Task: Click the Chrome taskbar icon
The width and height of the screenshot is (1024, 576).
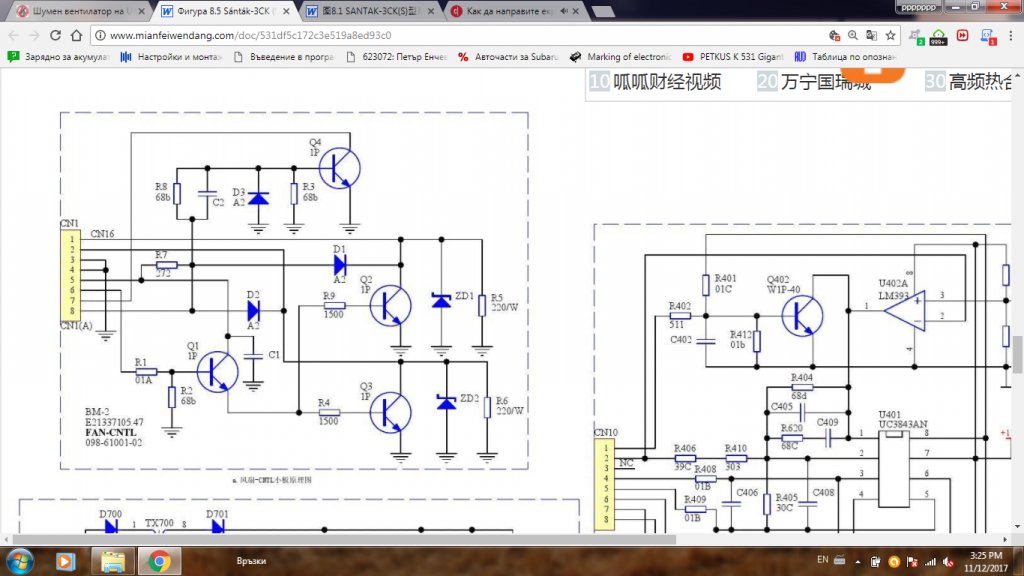Action: [x=159, y=562]
